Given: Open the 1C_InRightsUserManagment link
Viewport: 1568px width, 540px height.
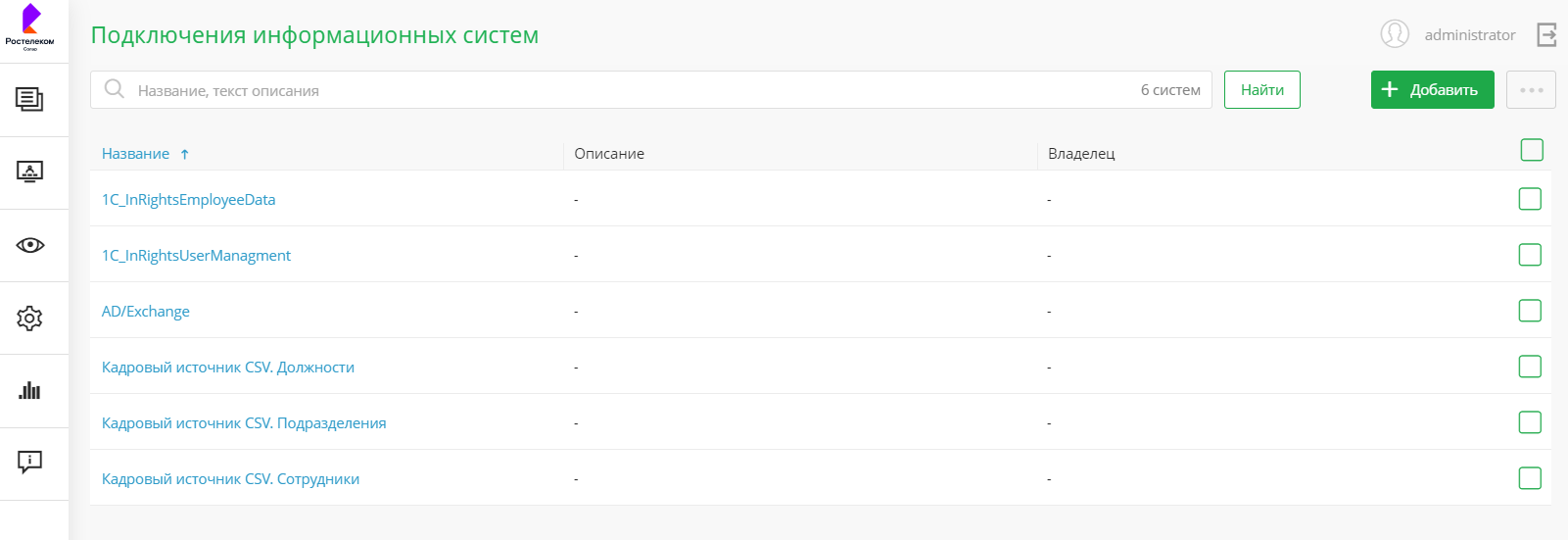Looking at the screenshot, I should click(x=196, y=256).
